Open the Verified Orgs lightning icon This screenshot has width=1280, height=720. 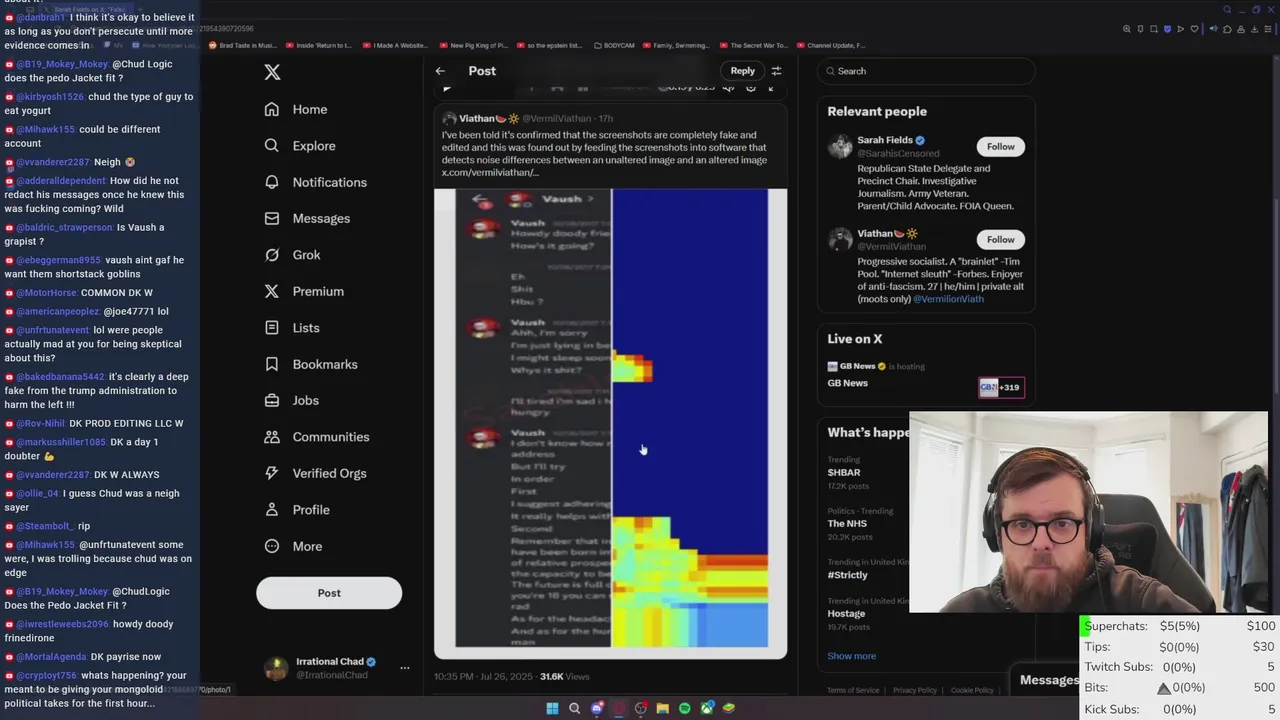point(272,473)
